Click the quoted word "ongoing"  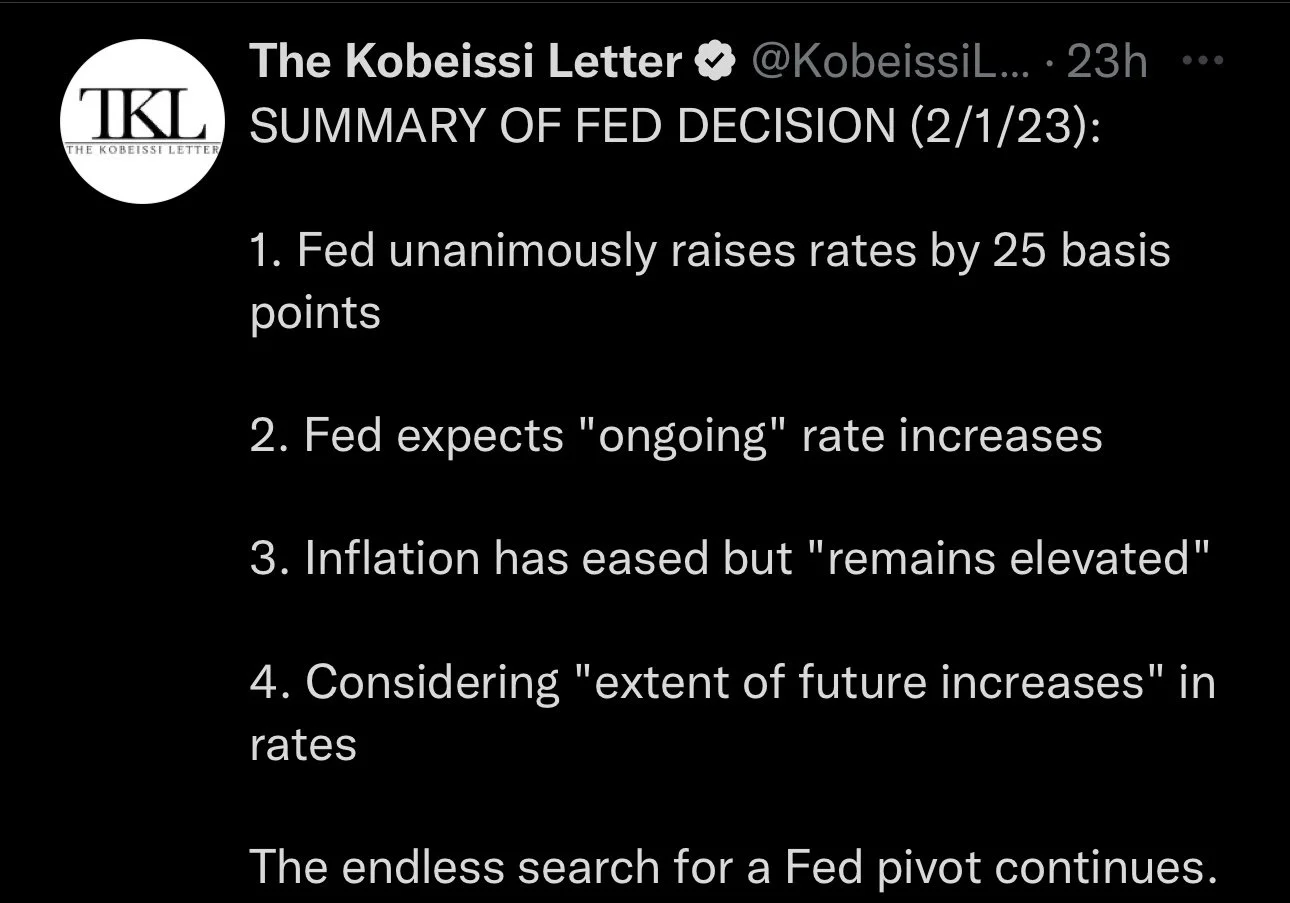click(x=680, y=437)
